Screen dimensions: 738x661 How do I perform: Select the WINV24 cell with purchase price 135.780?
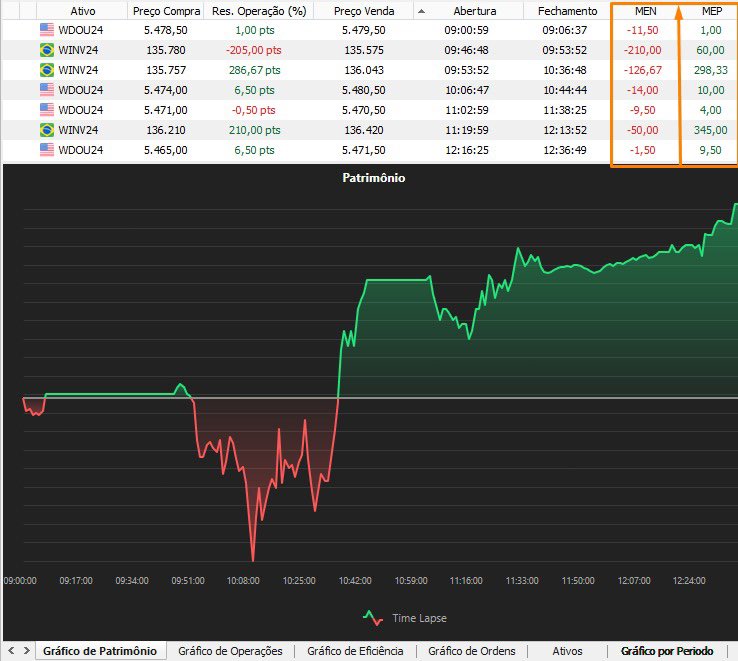pos(78,50)
